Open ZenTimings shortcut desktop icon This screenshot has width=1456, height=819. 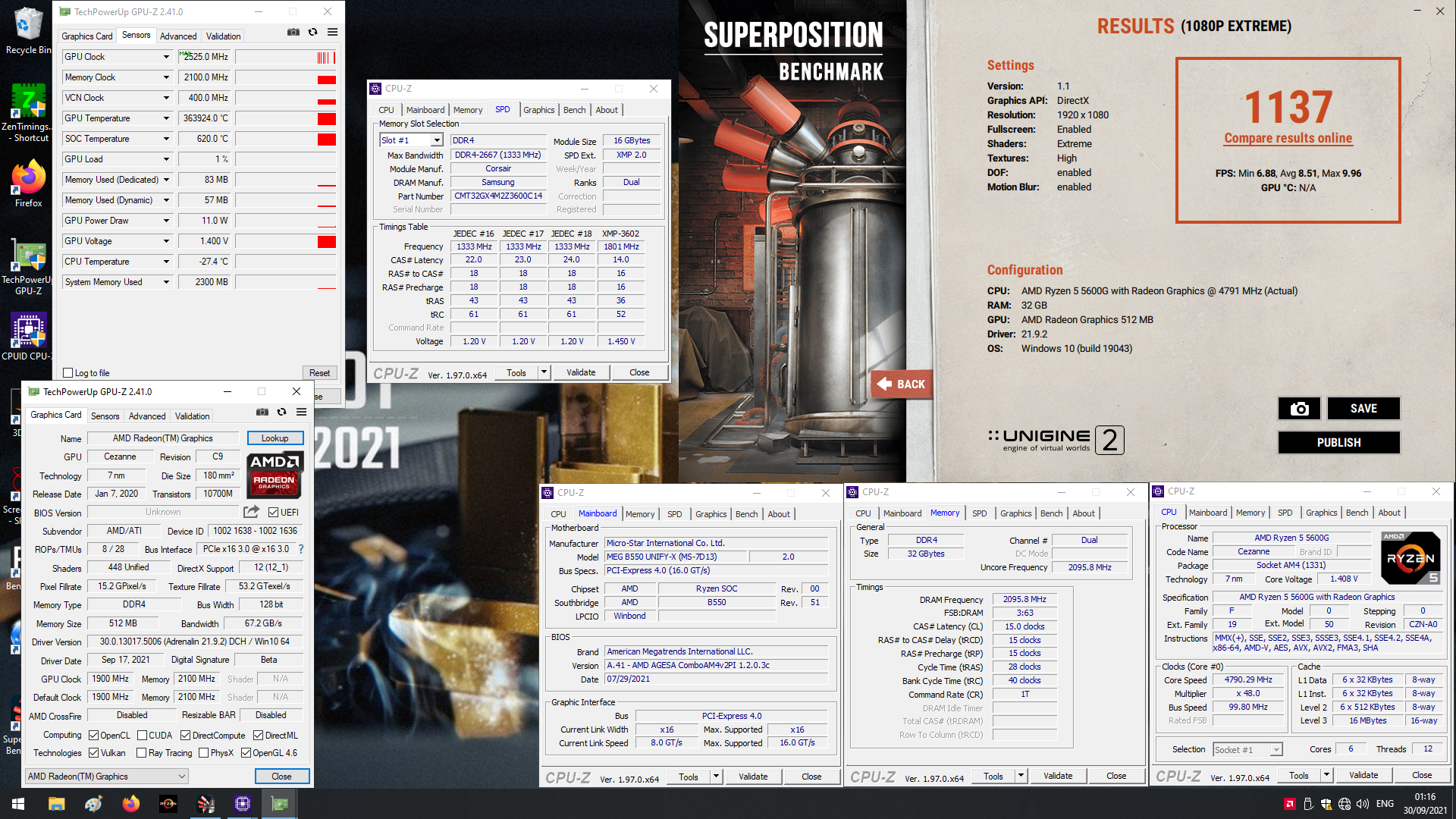[29, 112]
